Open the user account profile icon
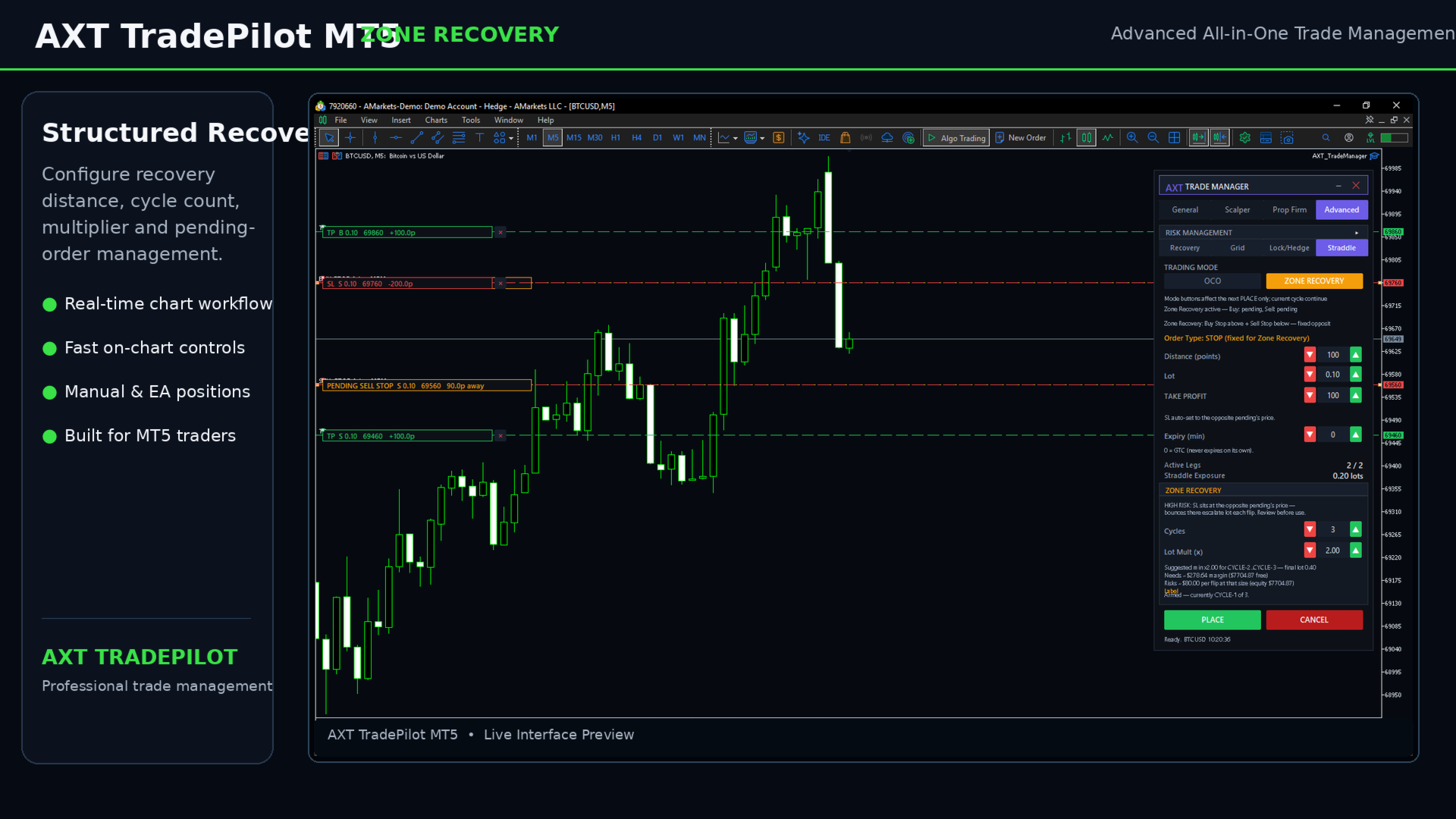 pyautogui.click(x=1349, y=138)
